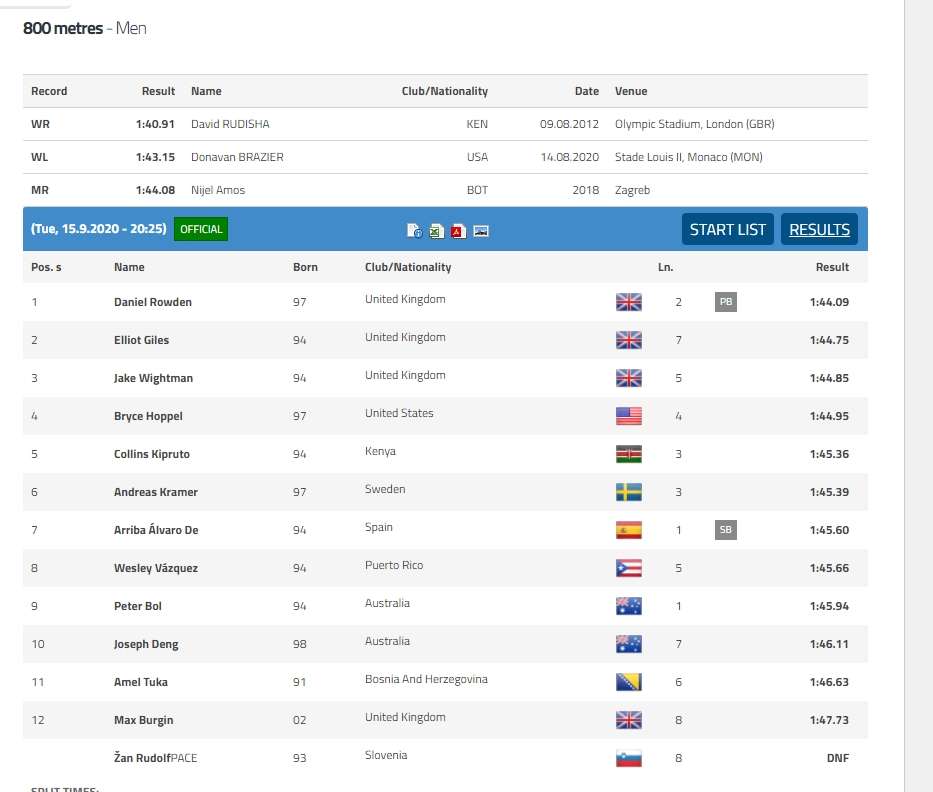This screenshot has height=792, width=933.
Task: Click the green OFFICIAL status badge
Action: click(201, 229)
